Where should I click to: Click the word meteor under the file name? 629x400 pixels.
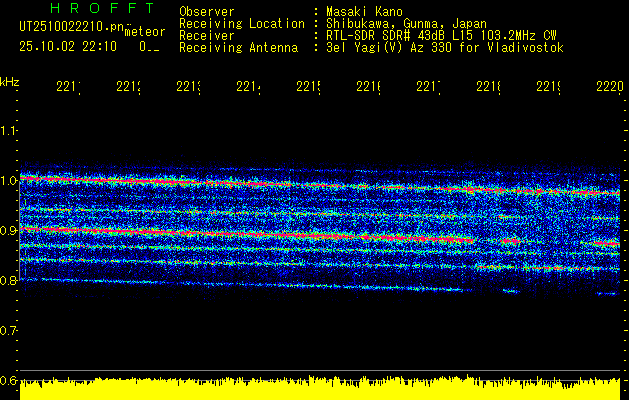(x=145, y=32)
